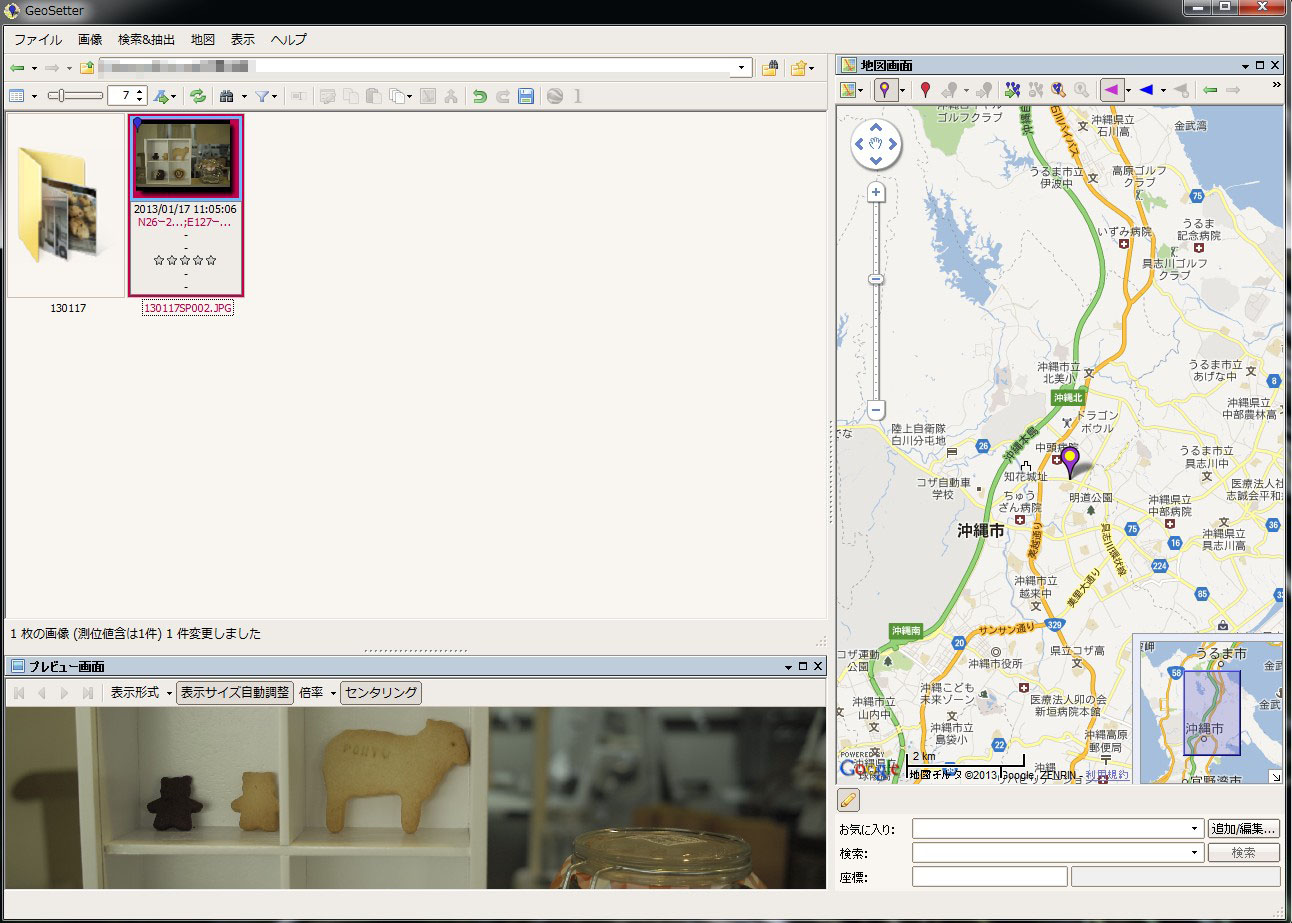Toggle the purple triangle direction button

(1110, 91)
